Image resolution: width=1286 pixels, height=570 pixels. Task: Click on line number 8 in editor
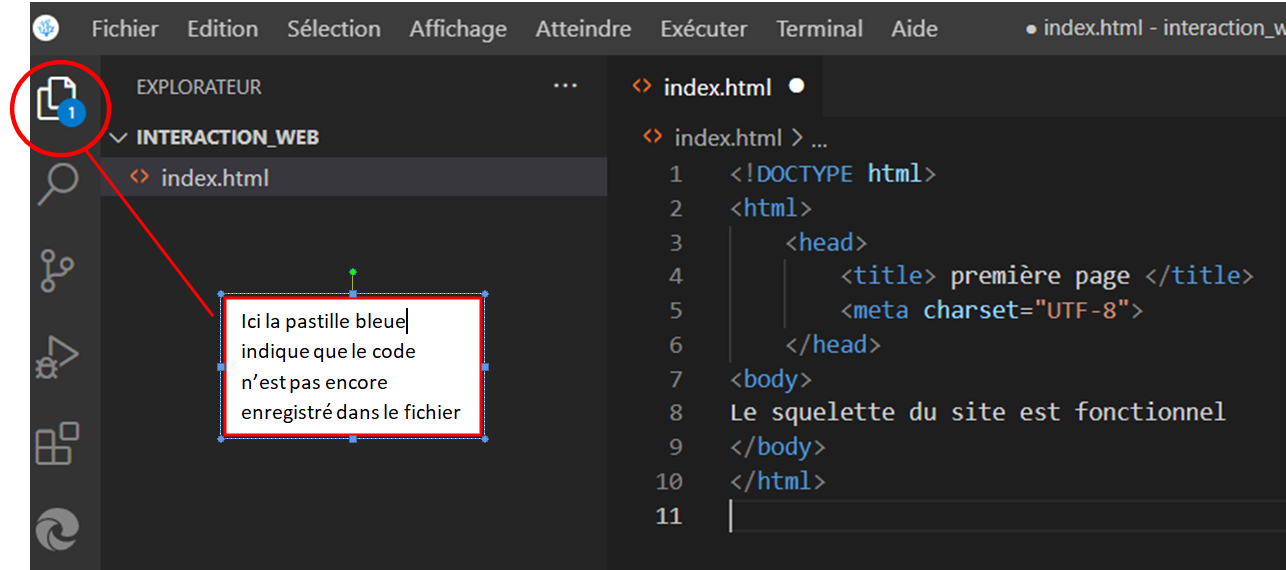(x=676, y=413)
